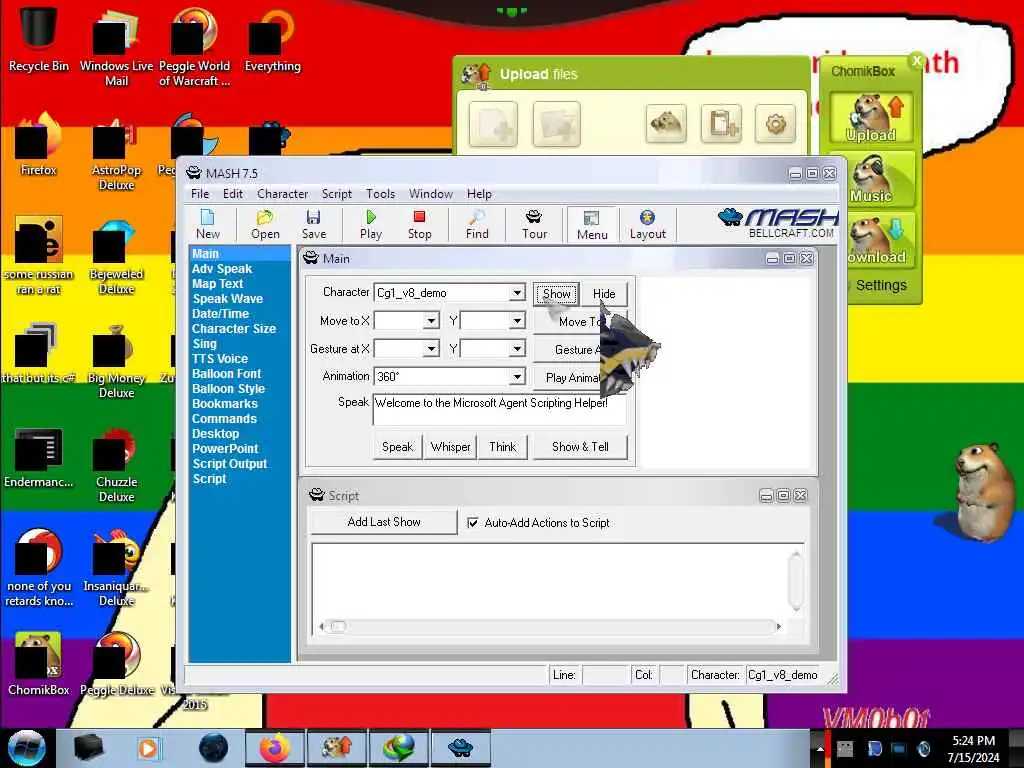Select the Firefox desktop shortcut
The height and width of the screenshot is (768, 1024).
point(38,145)
